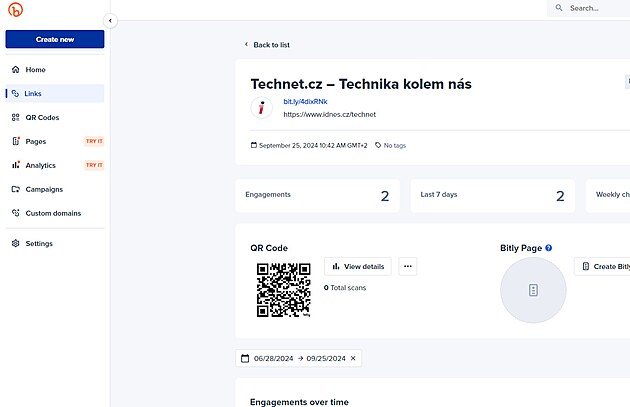Open Custom domains via its icon

(15, 213)
